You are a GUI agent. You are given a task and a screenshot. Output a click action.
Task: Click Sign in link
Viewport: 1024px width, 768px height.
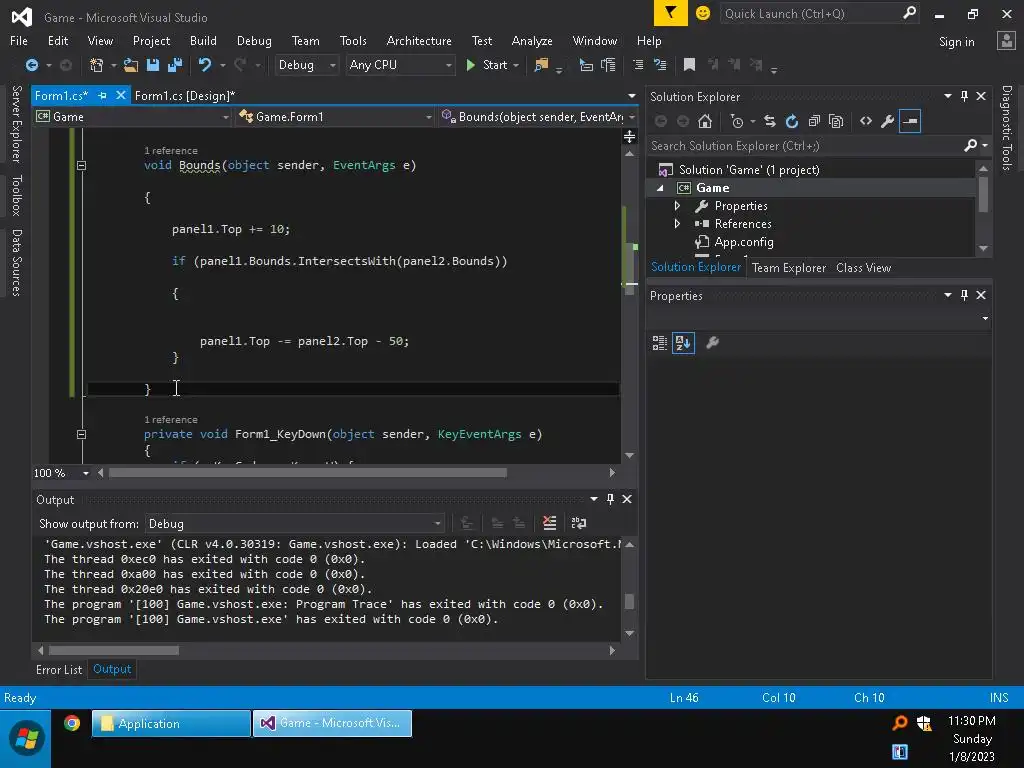click(956, 42)
